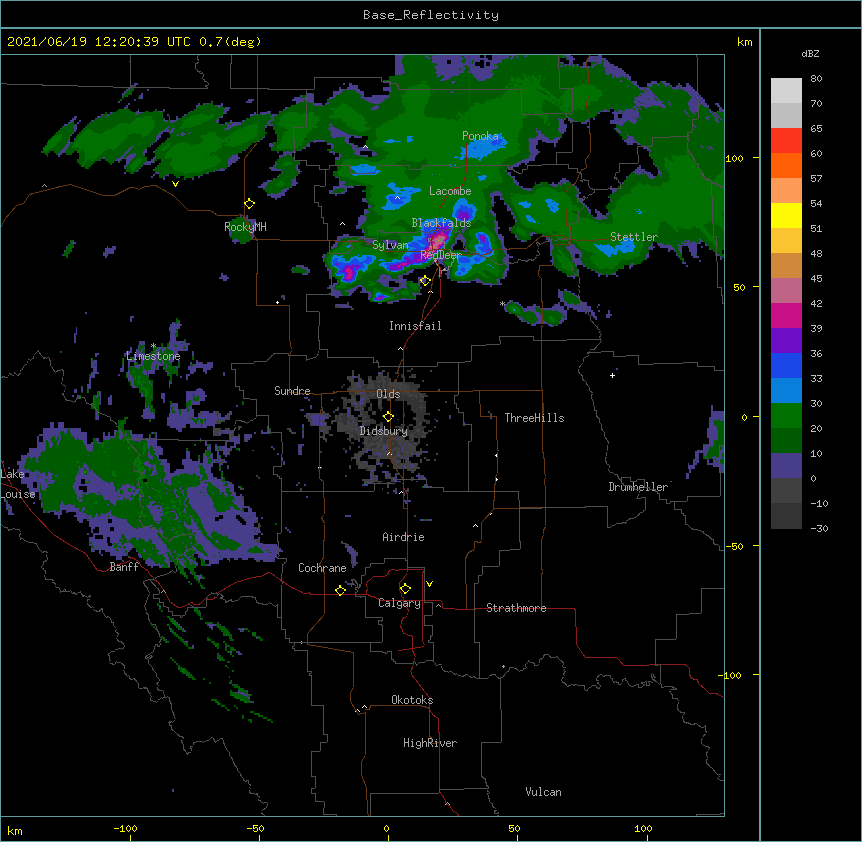Click the ThreeHills label
The height and width of the screenshot is (842, 862).
coord(534,418)
